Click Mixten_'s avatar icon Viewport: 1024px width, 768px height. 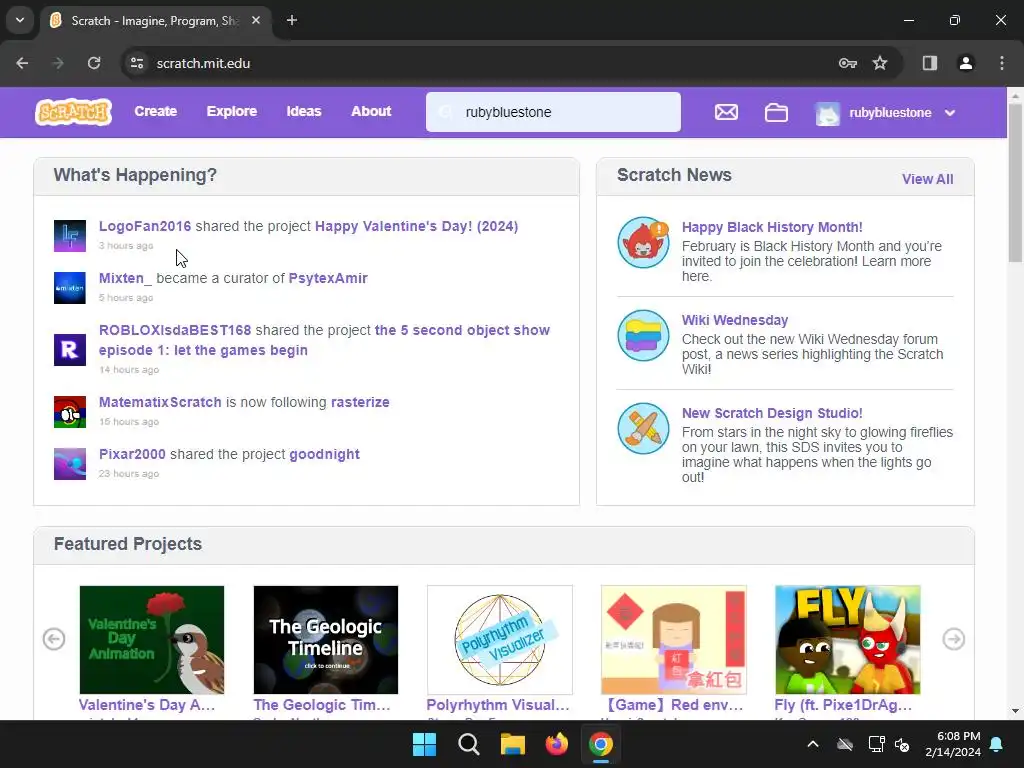tap(70, 288)
